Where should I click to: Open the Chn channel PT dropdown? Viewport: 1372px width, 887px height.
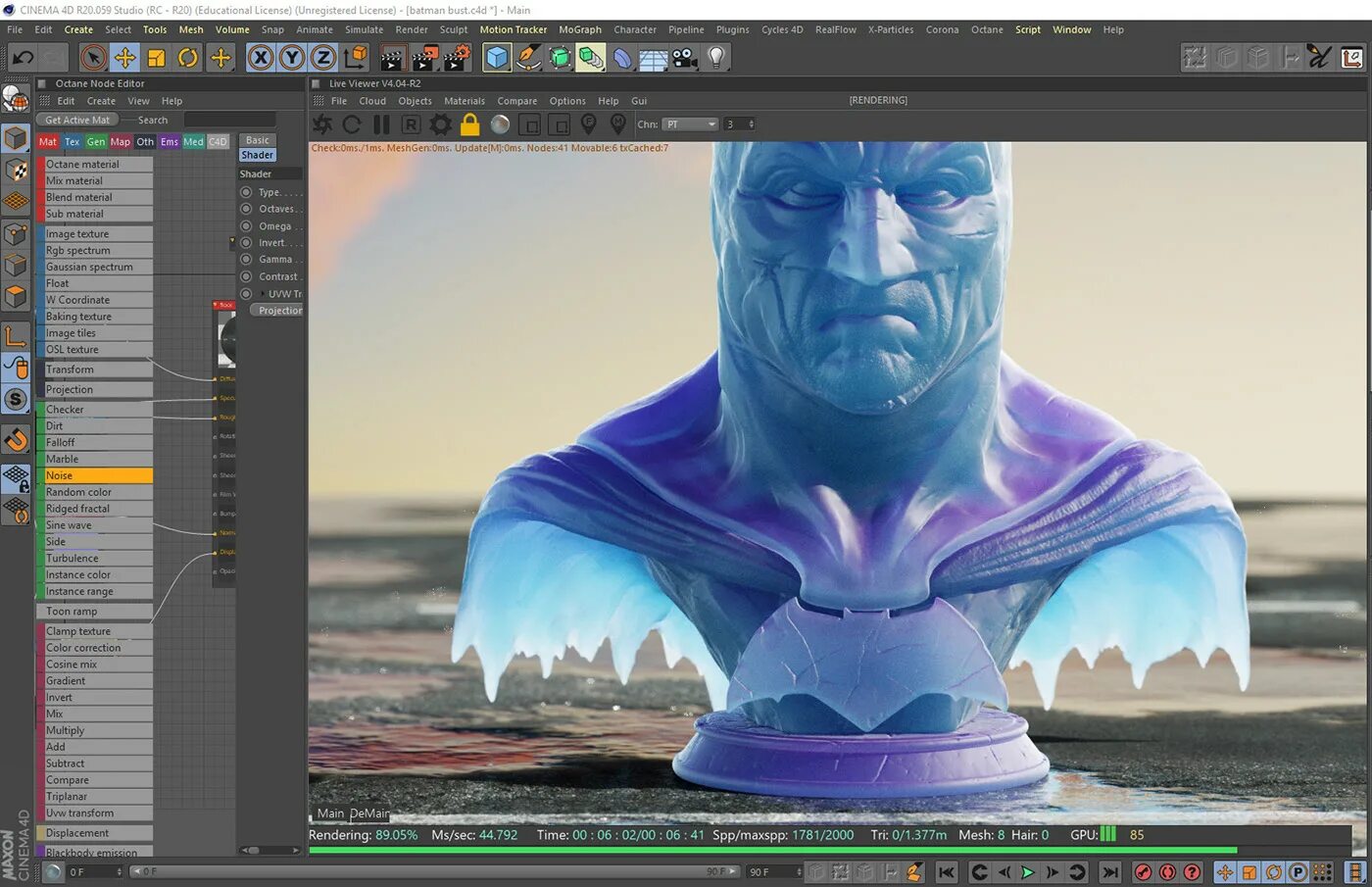click(x=691, y=124)
